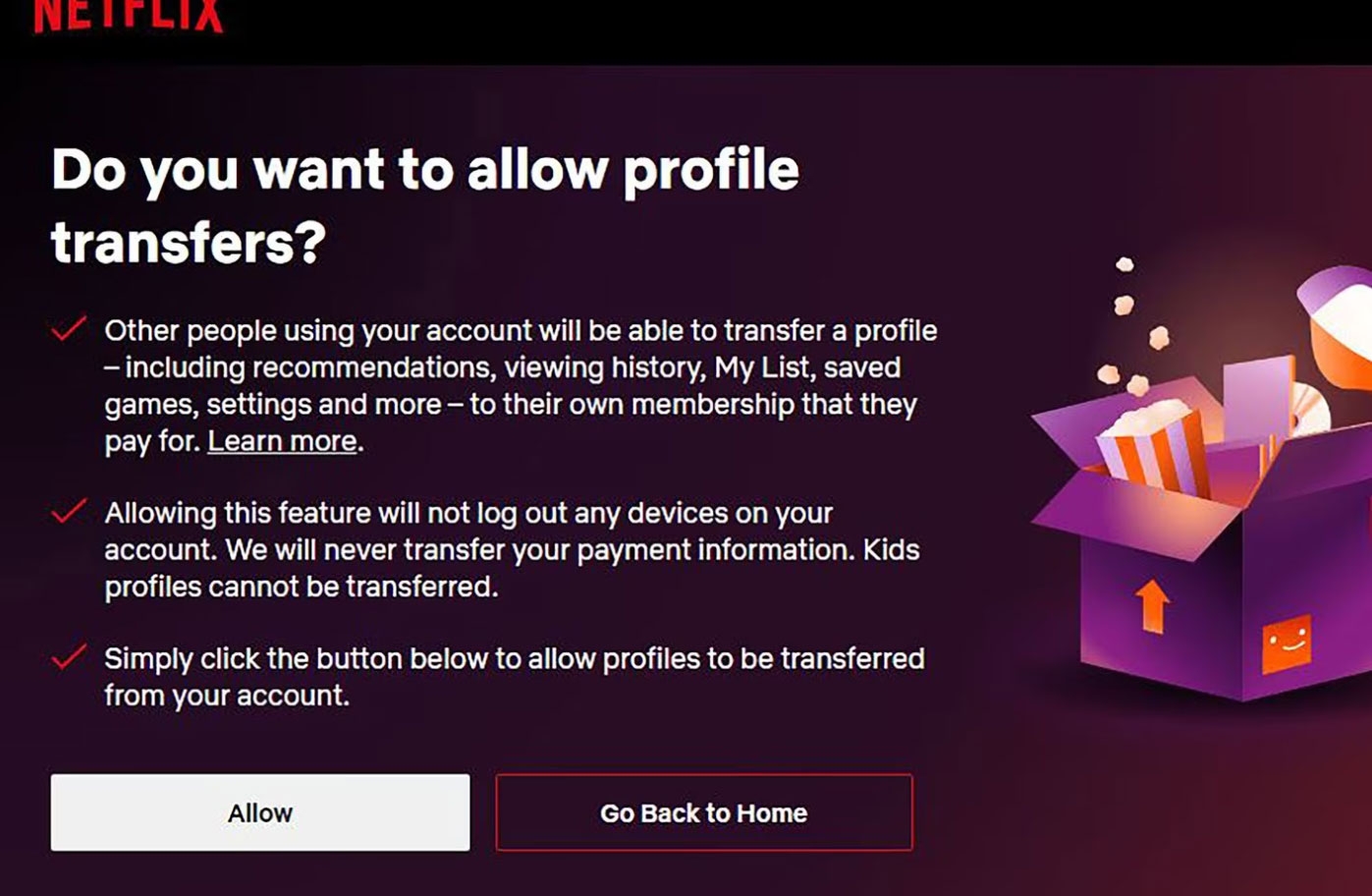Click the Simply click the button text
The image size is (1372, 896).
[515, 676]
